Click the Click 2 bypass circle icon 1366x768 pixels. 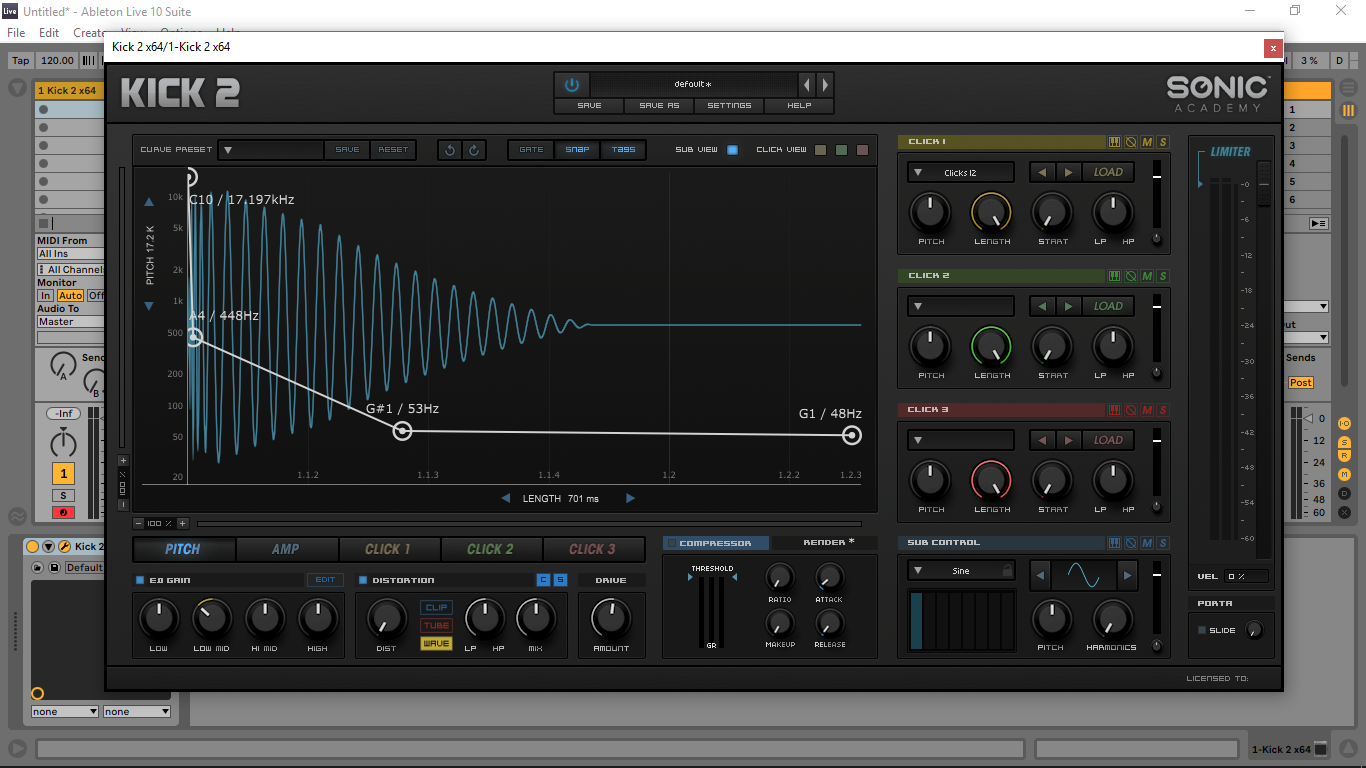[1131, 276]
